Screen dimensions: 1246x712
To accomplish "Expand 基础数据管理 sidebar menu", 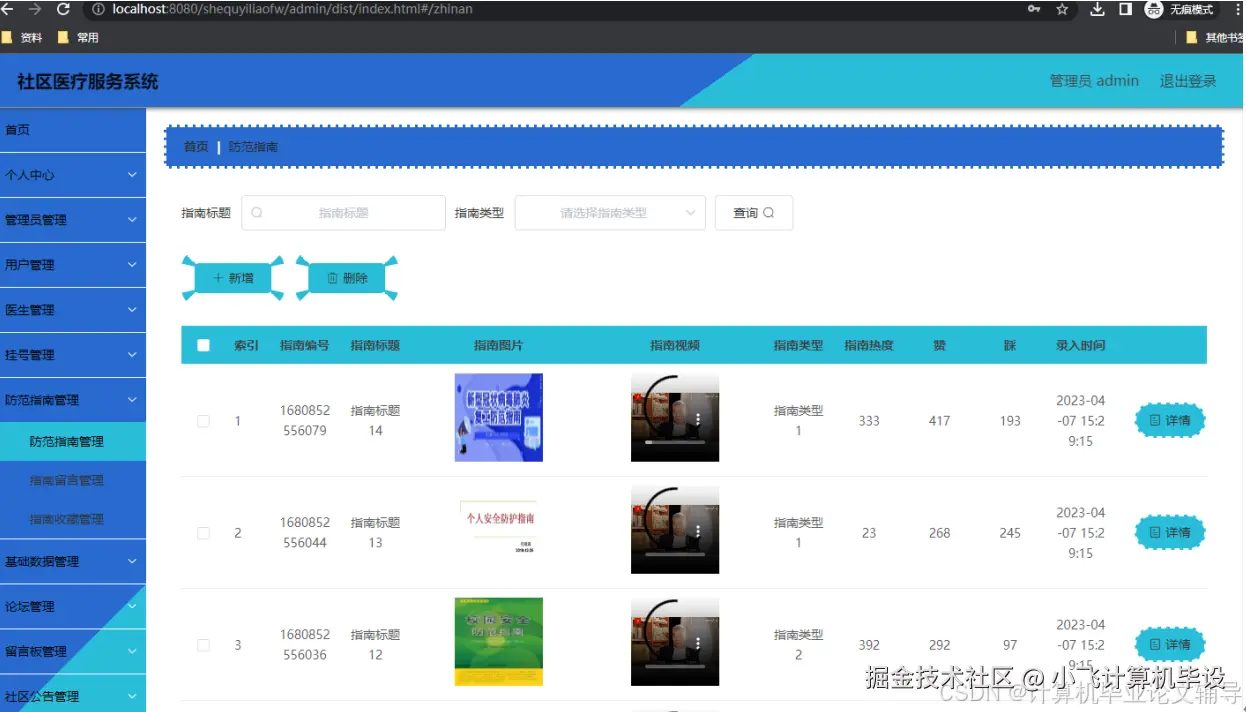I will click(x=73, y=561).
